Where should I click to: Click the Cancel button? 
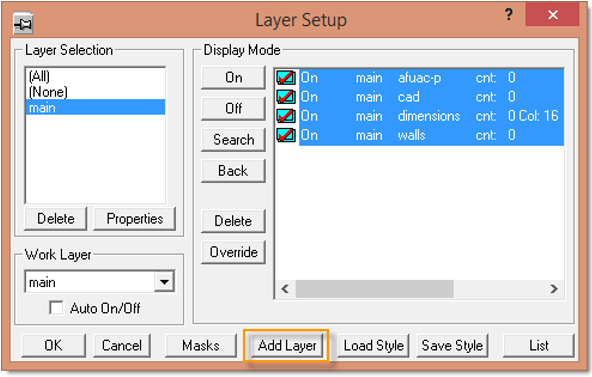click(x=122, y=345)
